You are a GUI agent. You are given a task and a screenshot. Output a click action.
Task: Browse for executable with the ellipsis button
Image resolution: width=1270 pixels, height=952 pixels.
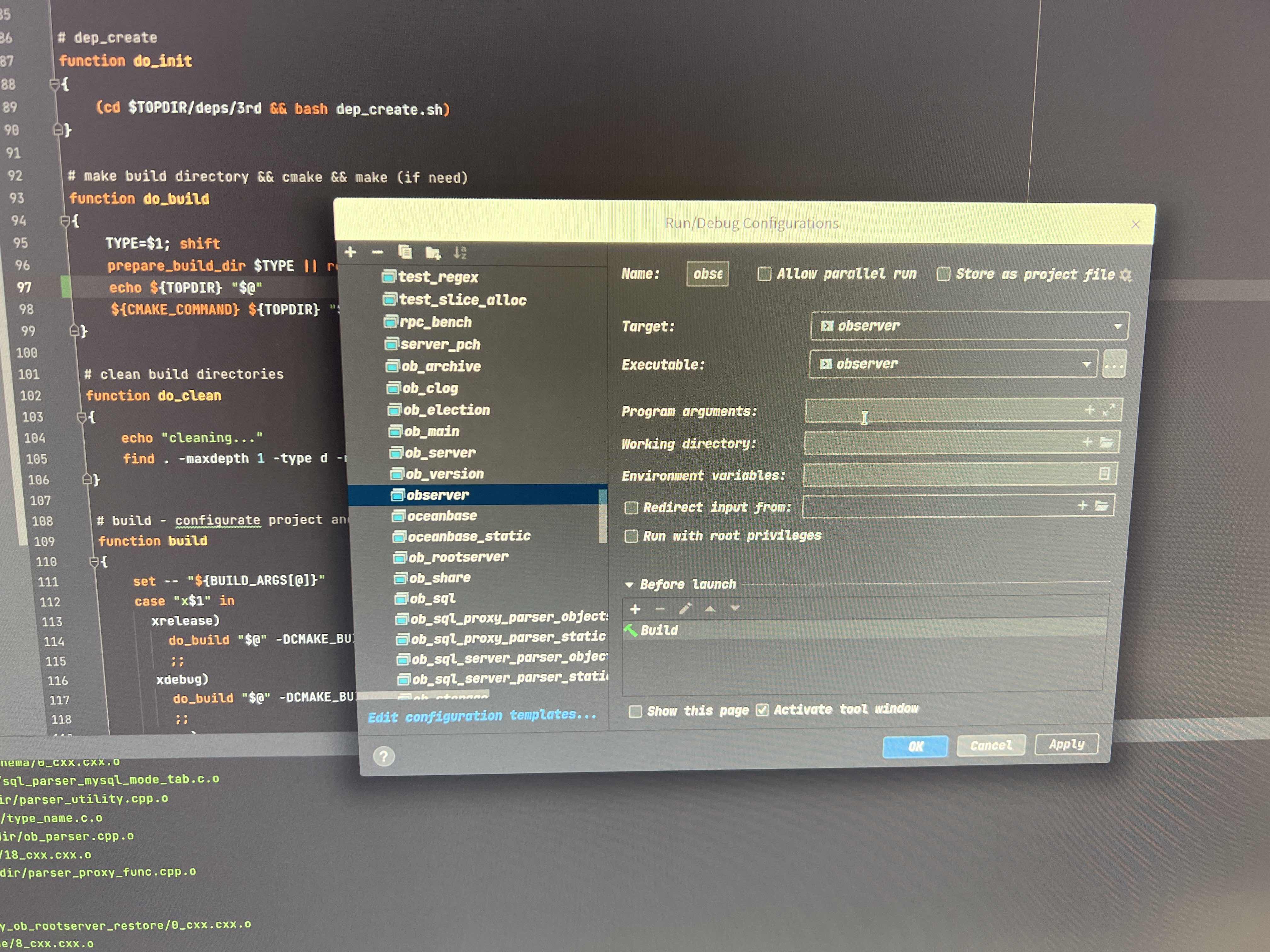1114,364
